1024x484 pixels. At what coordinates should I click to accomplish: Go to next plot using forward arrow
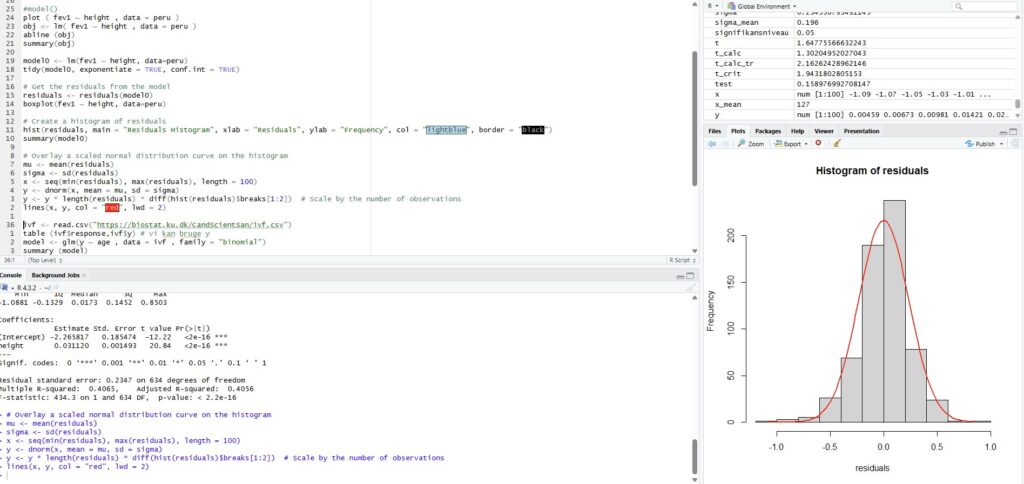click(x=726, y=143)
